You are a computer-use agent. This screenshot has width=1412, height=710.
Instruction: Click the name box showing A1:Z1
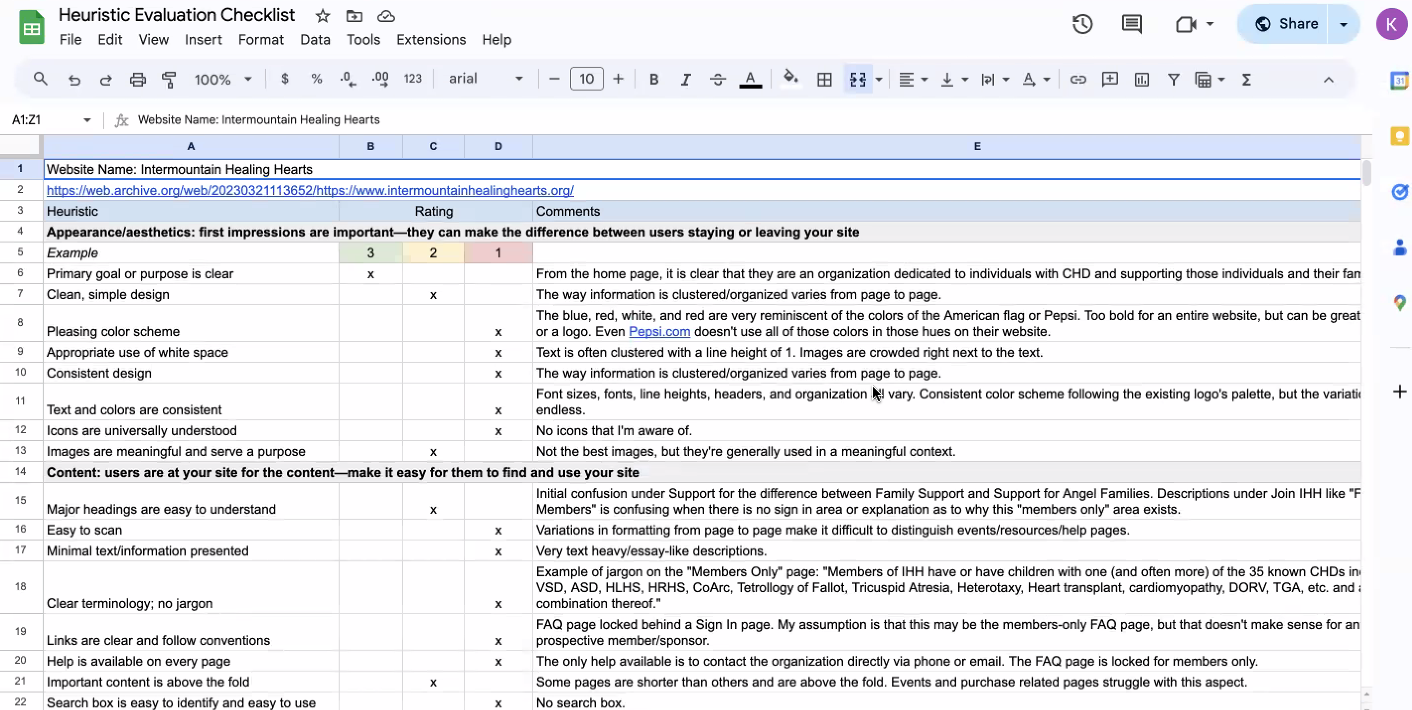point(42,120)
